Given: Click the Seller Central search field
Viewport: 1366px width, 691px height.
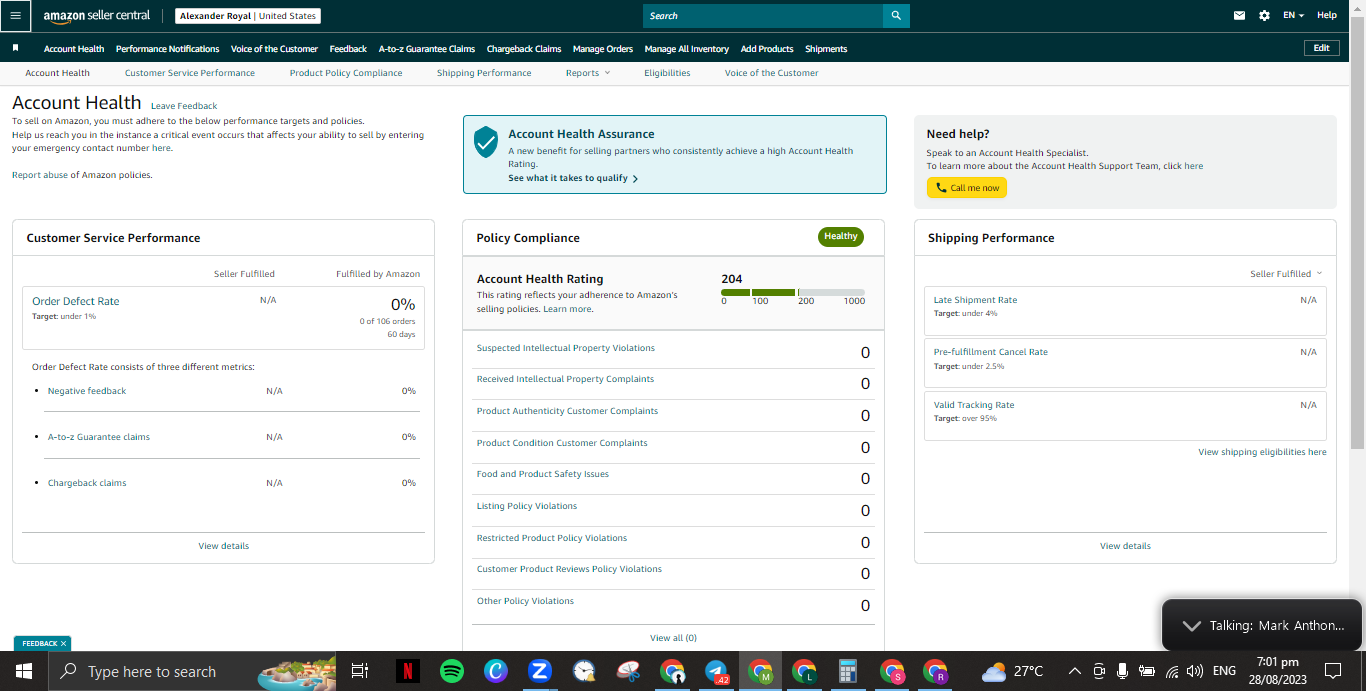Looking at the screenshot, I should point(763,15).
